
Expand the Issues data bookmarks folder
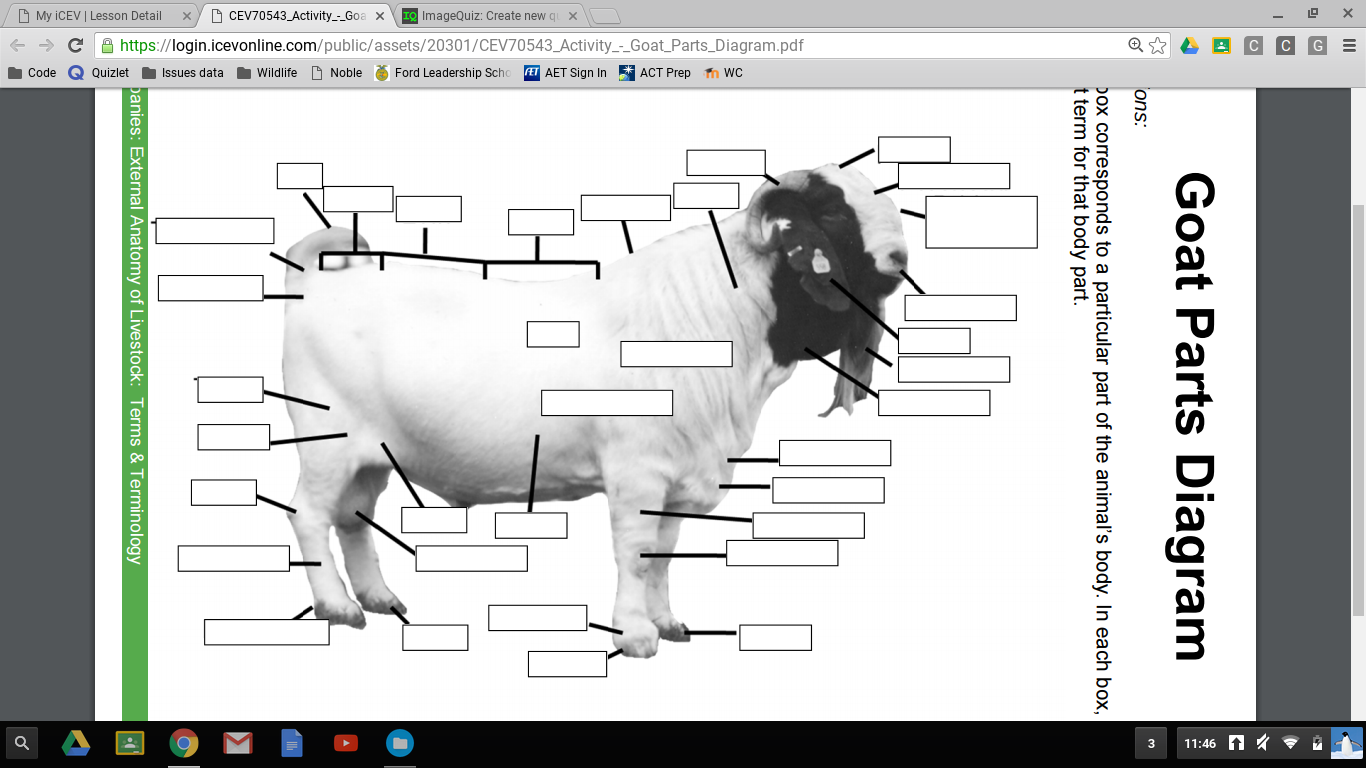tap(183, 73)
